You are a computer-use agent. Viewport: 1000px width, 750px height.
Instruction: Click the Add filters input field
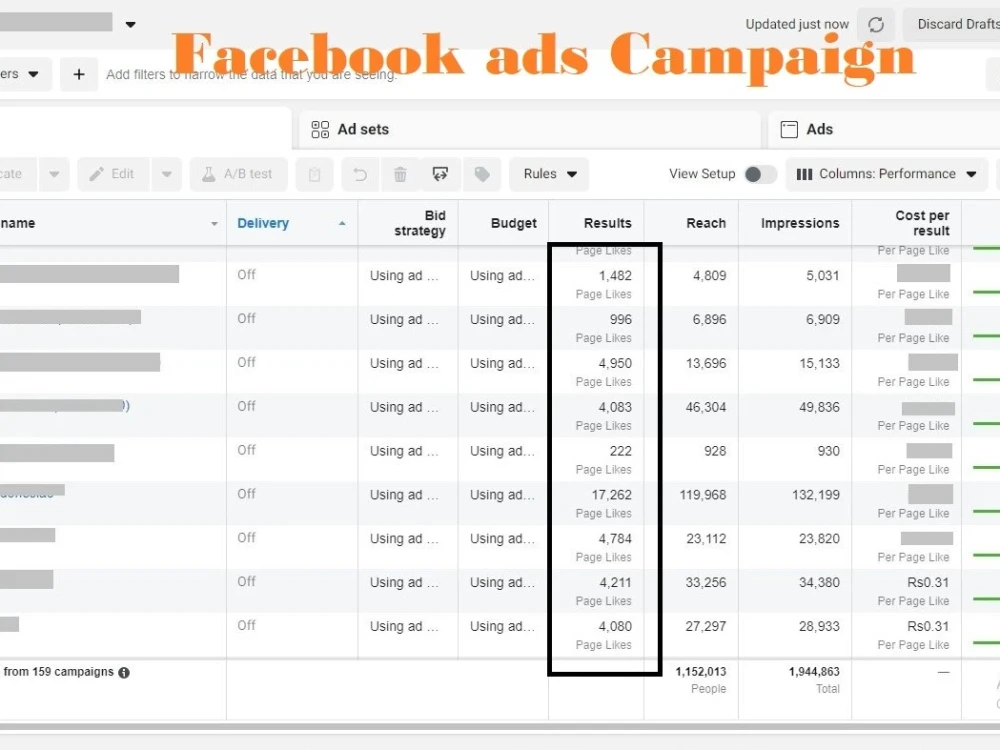[251, 75]
